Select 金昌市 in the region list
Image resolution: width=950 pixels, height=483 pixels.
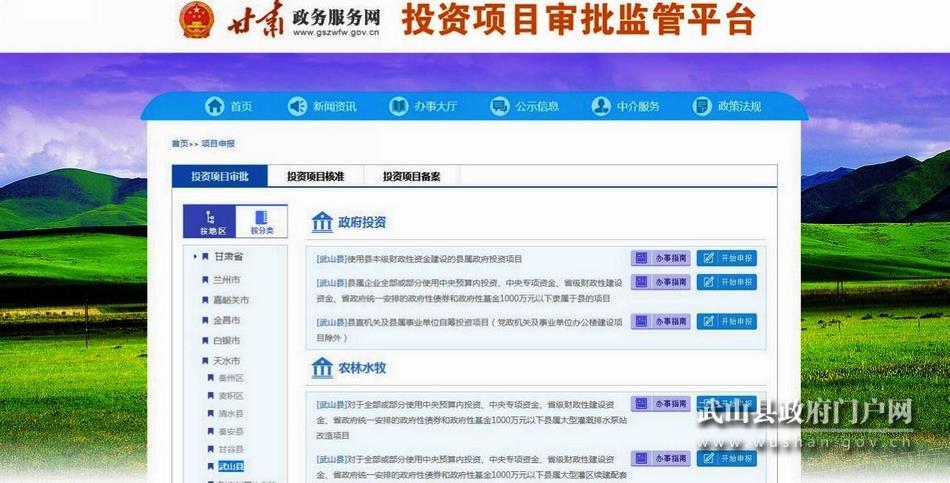[226, 320]
